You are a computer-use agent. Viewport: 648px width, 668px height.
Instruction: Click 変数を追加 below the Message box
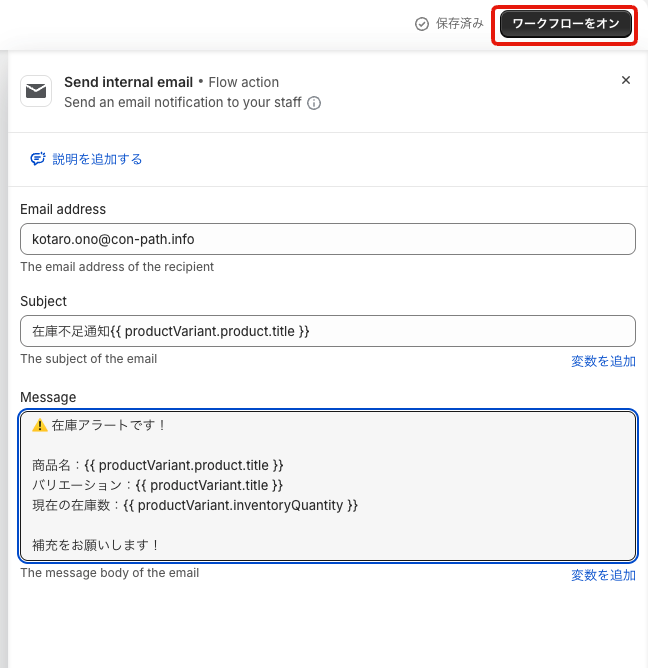(x=603, y=575)
